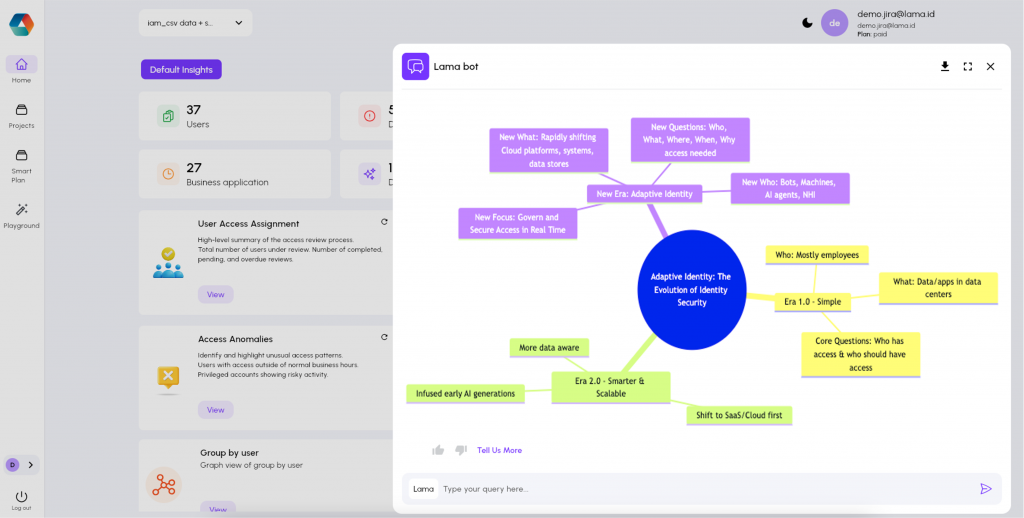Click the query input field
Image resolution: width=1024 pixels, height=518 pixels.
[700, 489]
